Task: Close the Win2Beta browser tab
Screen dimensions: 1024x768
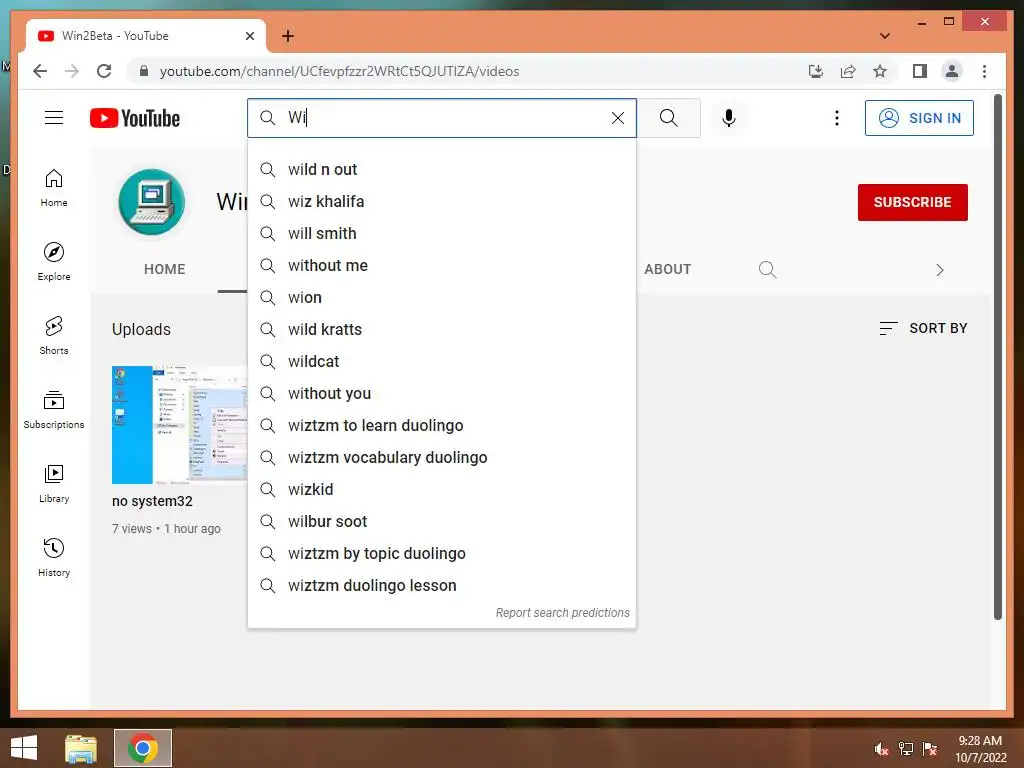Action: coord(250,36)
